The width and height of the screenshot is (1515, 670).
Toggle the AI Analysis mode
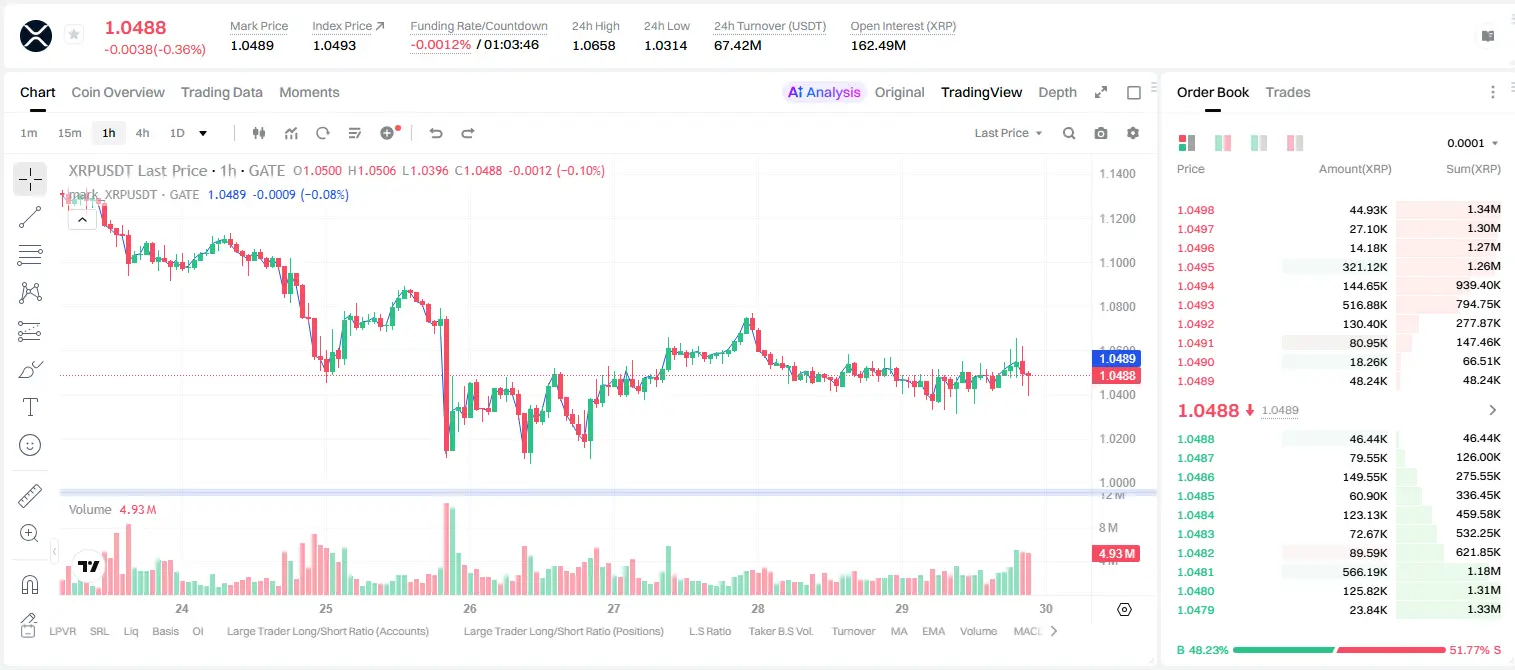point(824,92)
